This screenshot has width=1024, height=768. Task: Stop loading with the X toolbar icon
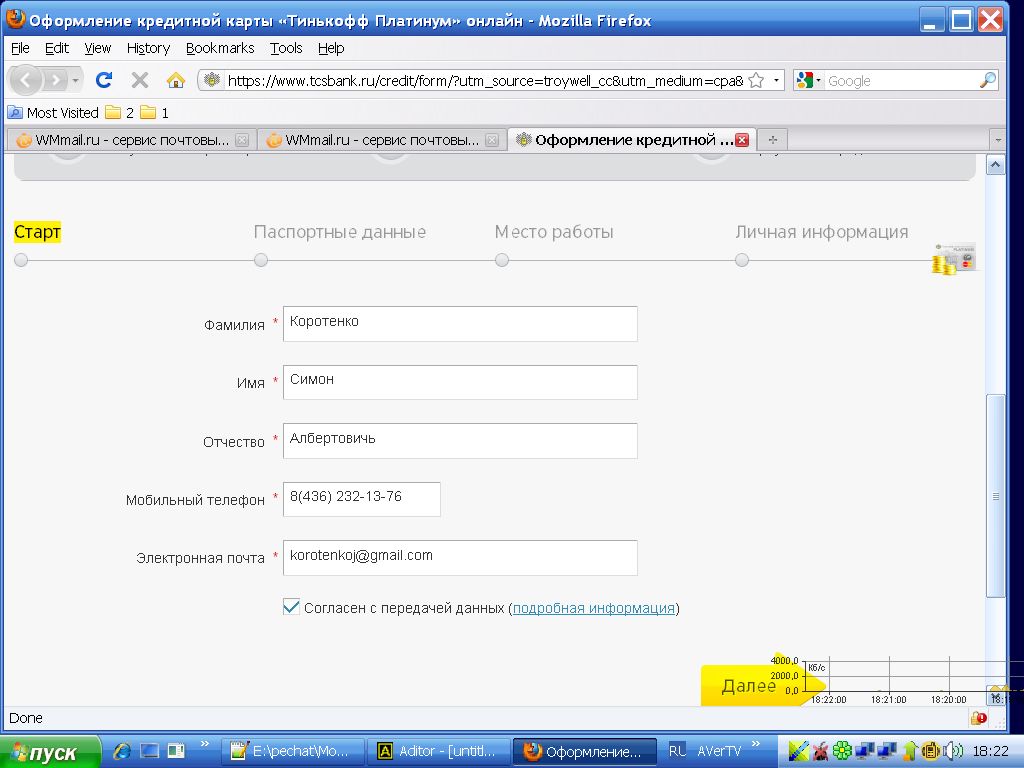pyautogui.click(x=140, y=80)
